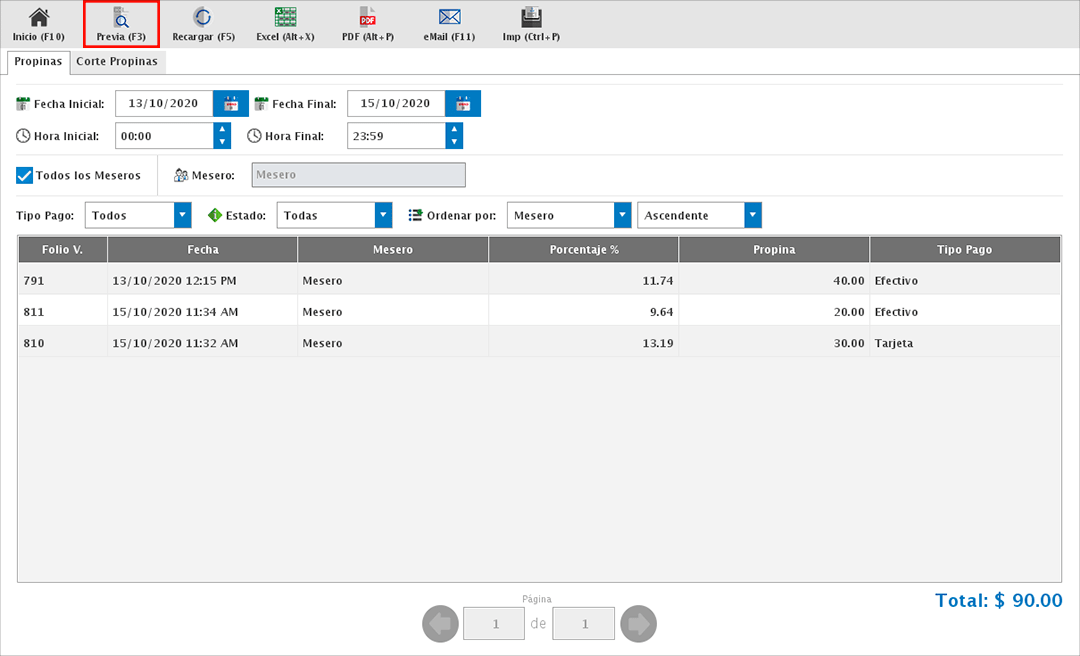Reload data with the Recargar icon
The height and width of the screenshot is (656, 1080).
click(x=203, y=17)
